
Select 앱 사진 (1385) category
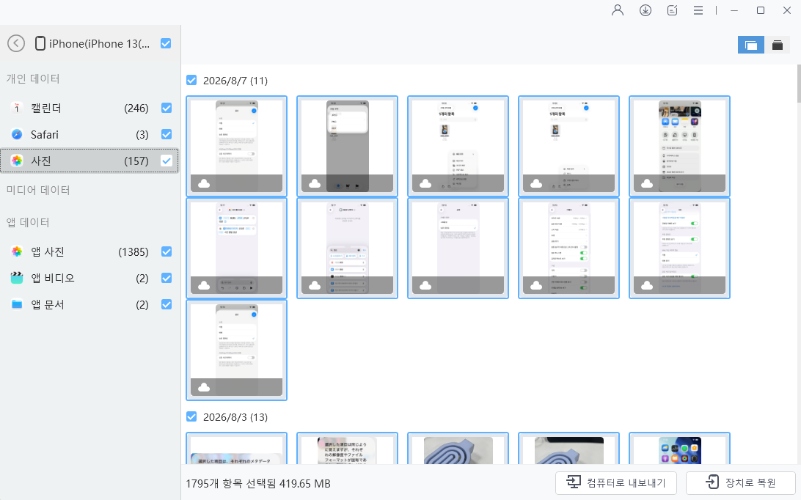coord(89,252)
